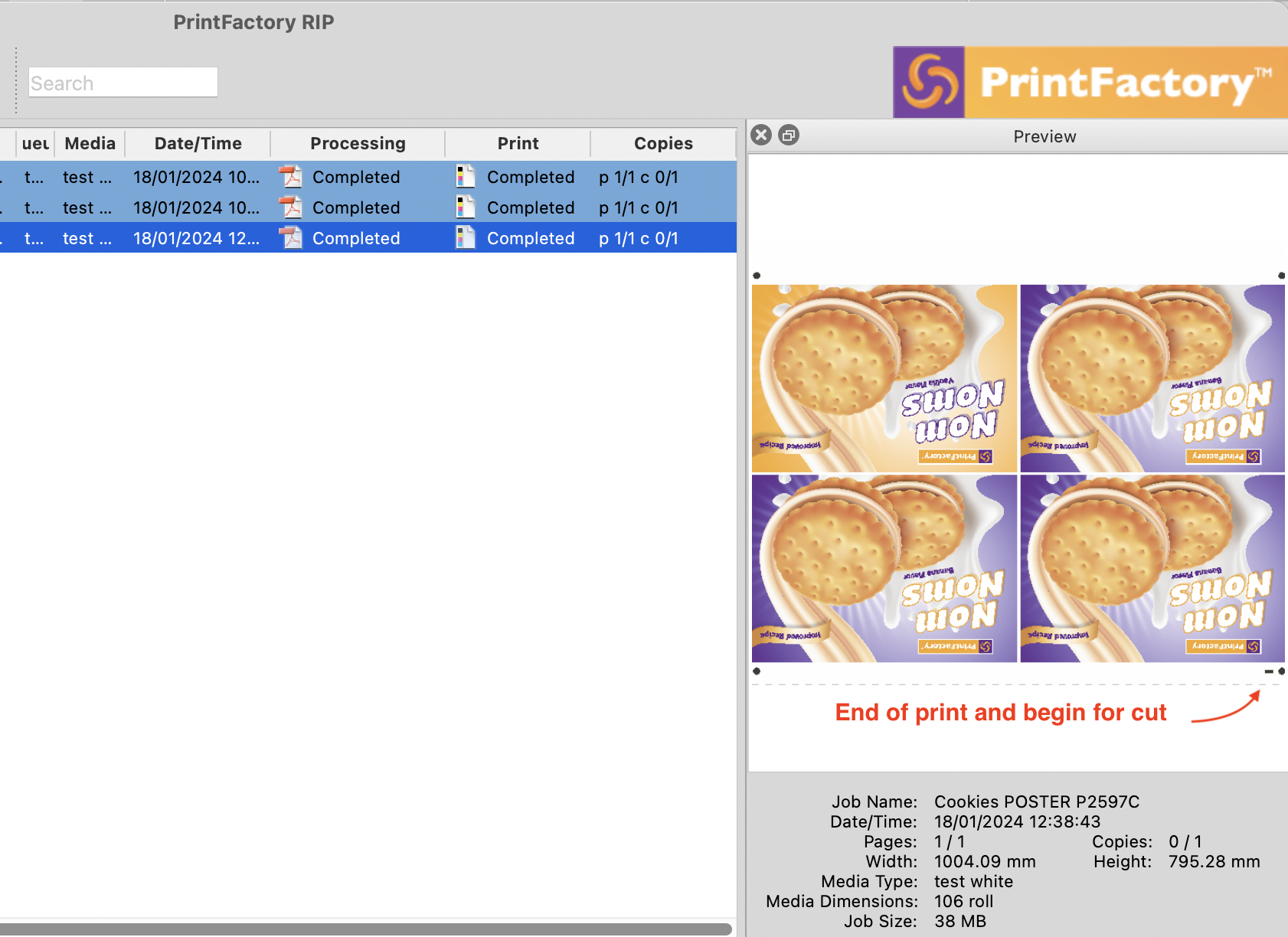
Task: Click copies value p 1/1 c 0/1 first row
Action: click(639, 177)
